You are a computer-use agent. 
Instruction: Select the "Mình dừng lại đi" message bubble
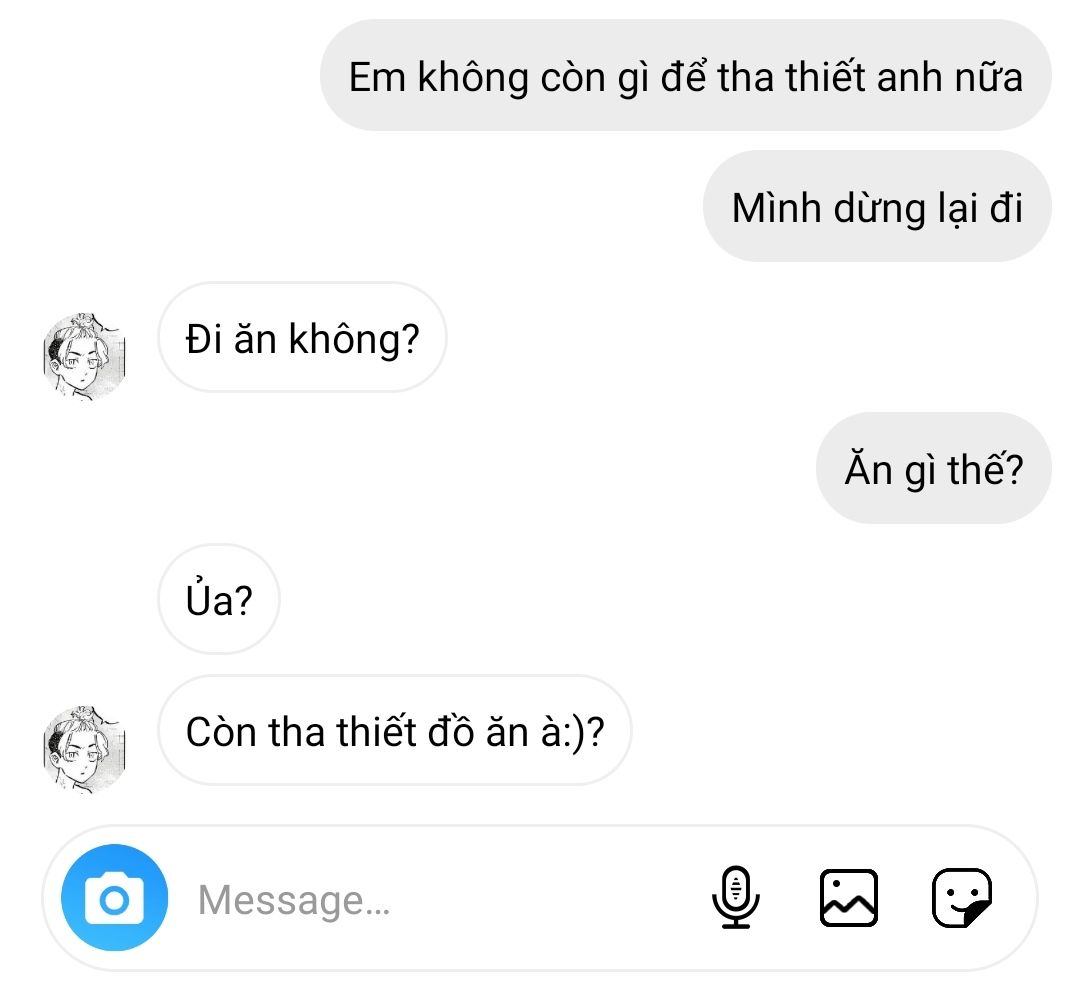coord(877,206)
